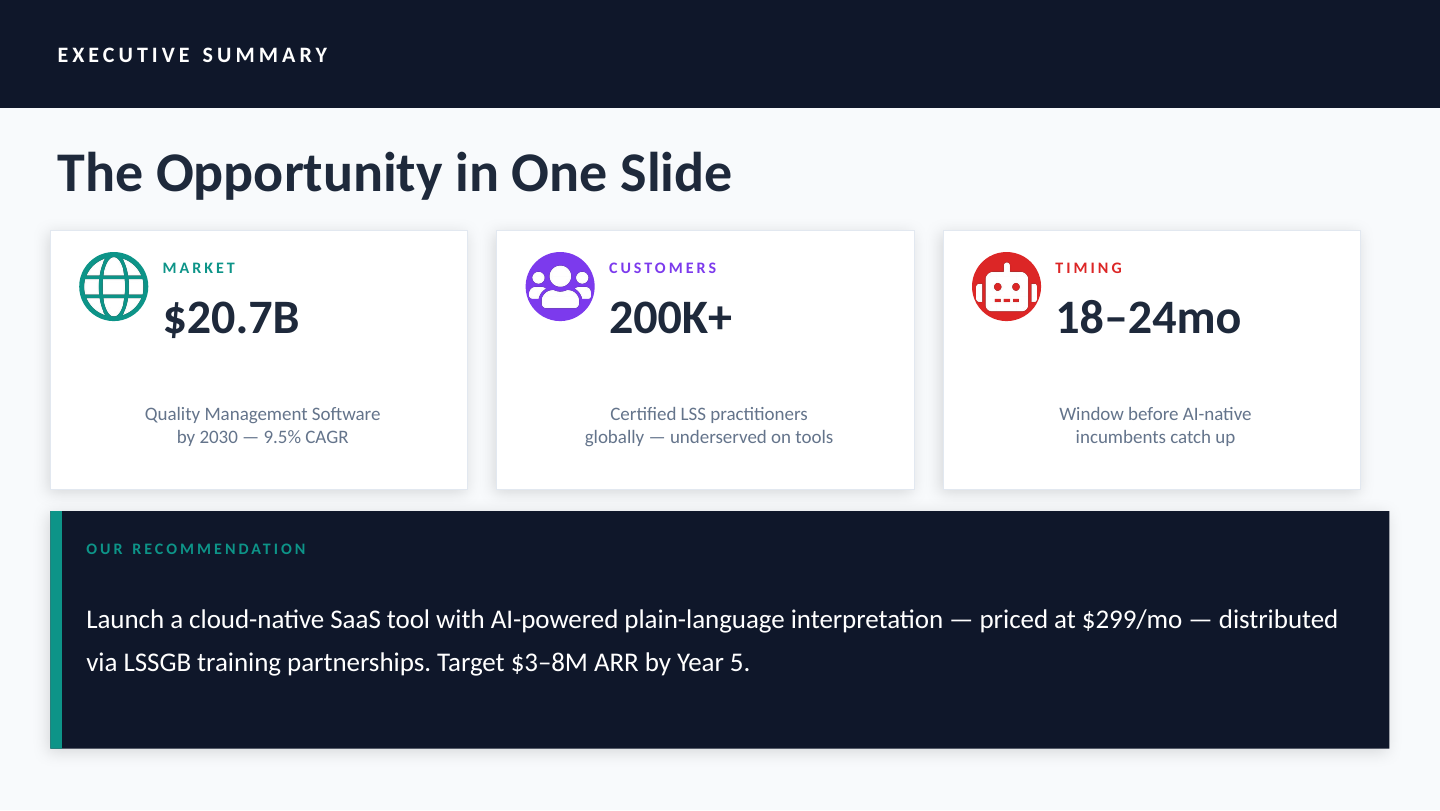Click the teal accent bar beside the recommendation

coord(56,629)
